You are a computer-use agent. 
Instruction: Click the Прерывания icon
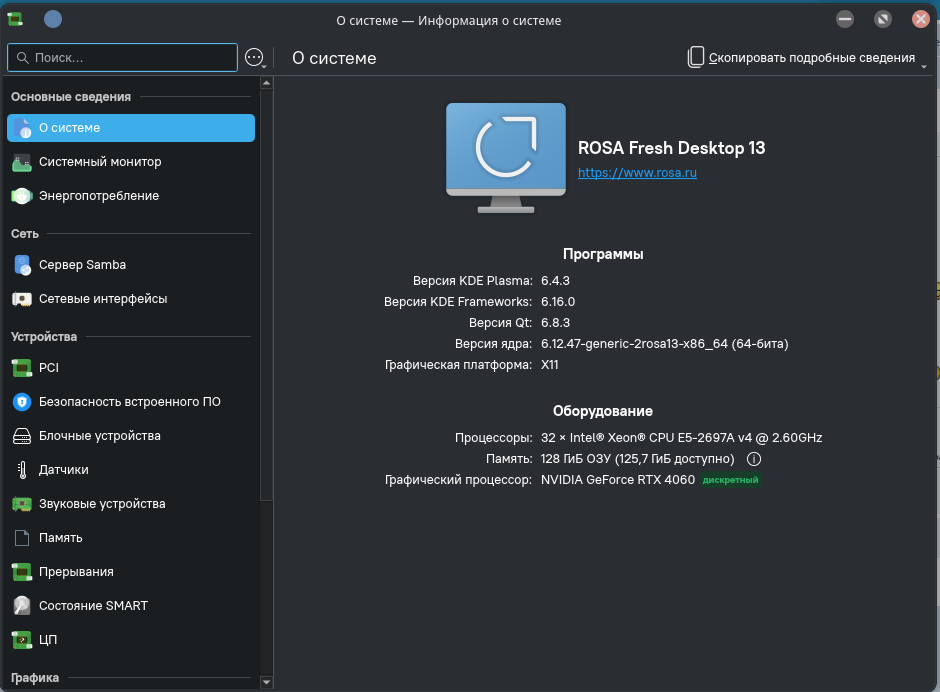click(x=22, y=572)
